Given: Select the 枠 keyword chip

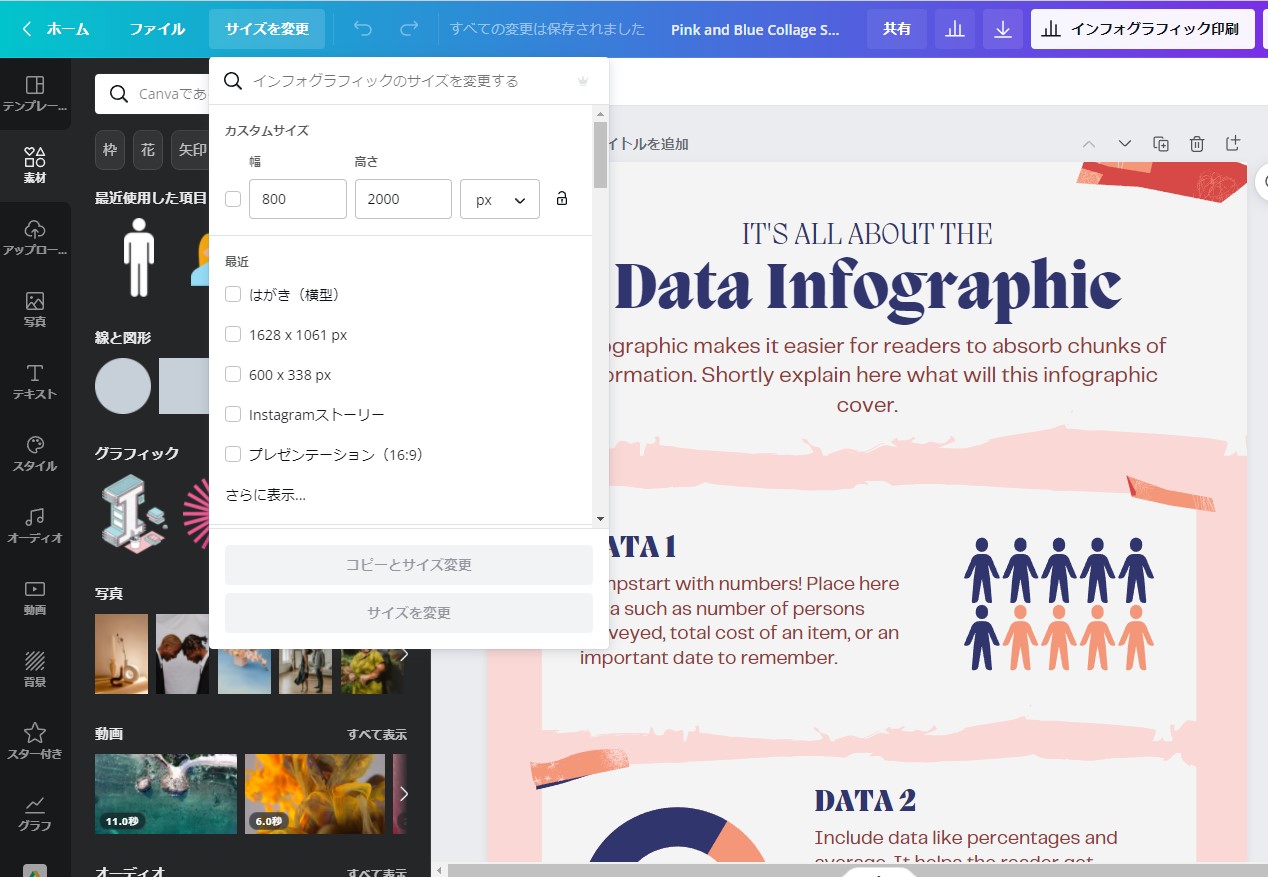Looking at the screenshot, I should click(x=110, y=150).
